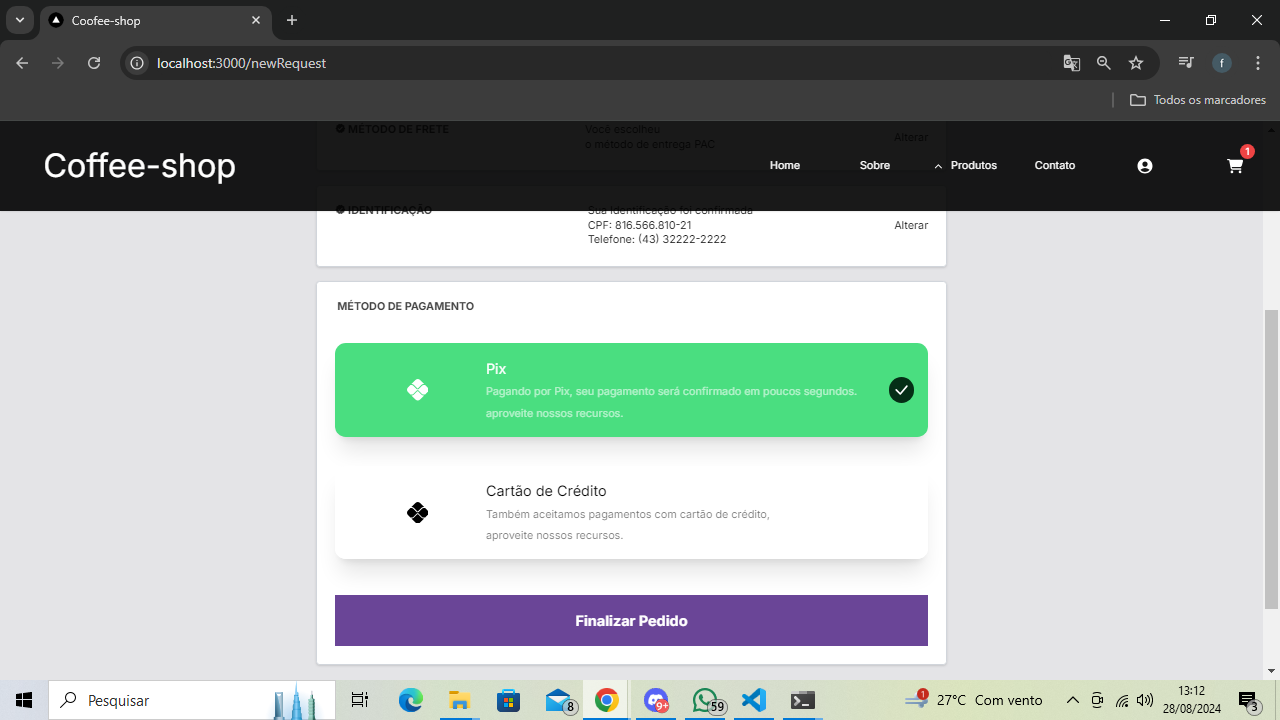The image size is (1280, 720).
Task: Open the user account icon
Action: pos(1145,166)
